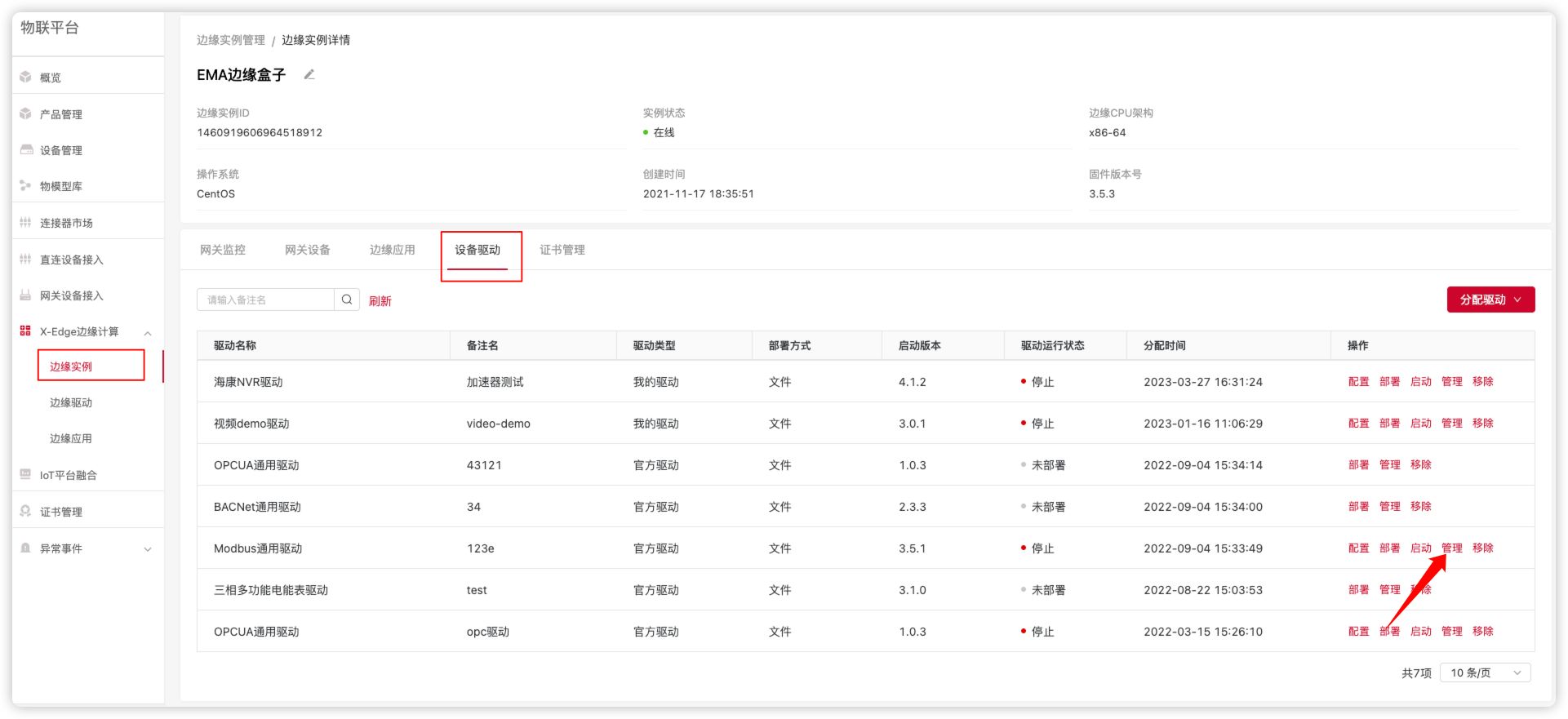Open the 10 条/页 page size selector
This screenshot has width=1568, height=719.
[1485, 673]
